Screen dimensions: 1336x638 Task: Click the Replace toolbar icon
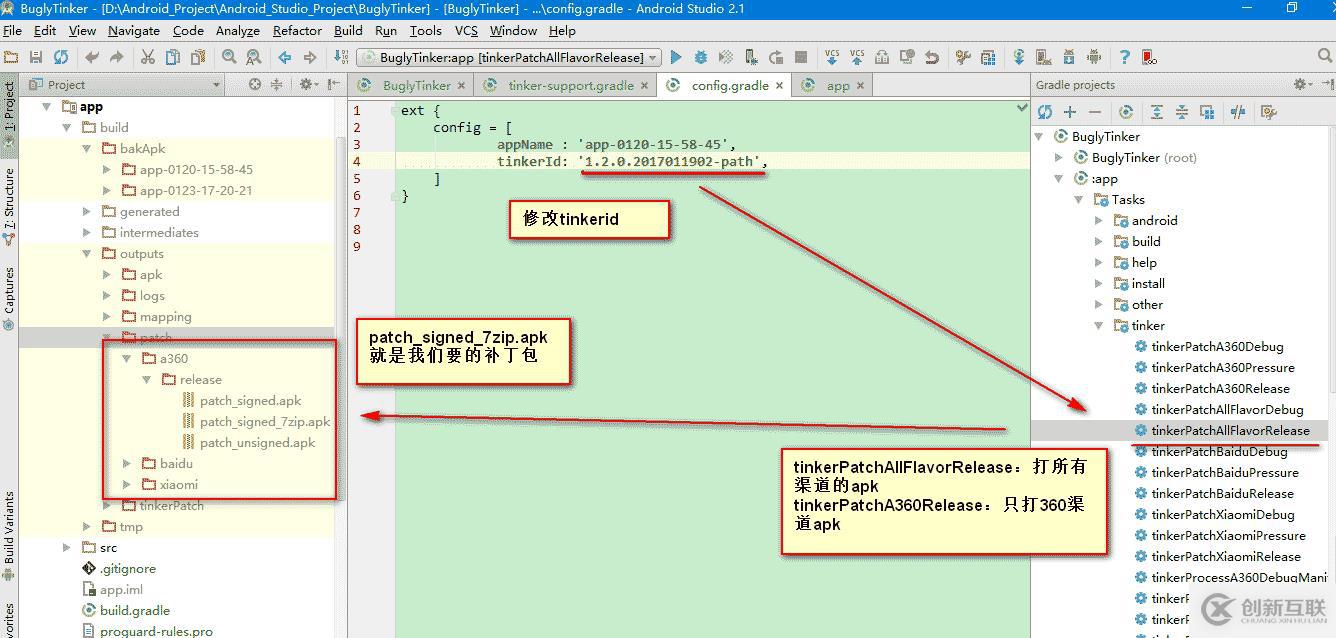253,57
